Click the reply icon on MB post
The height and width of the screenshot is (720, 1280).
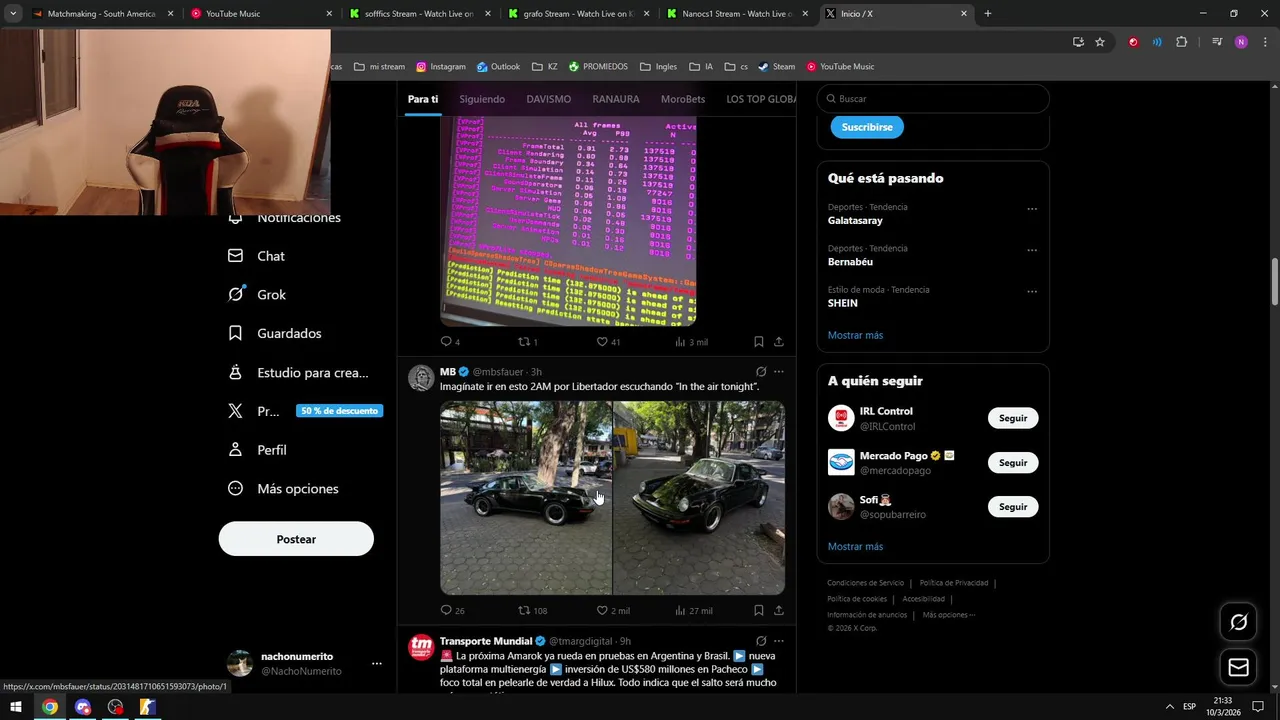coord(446,610)
